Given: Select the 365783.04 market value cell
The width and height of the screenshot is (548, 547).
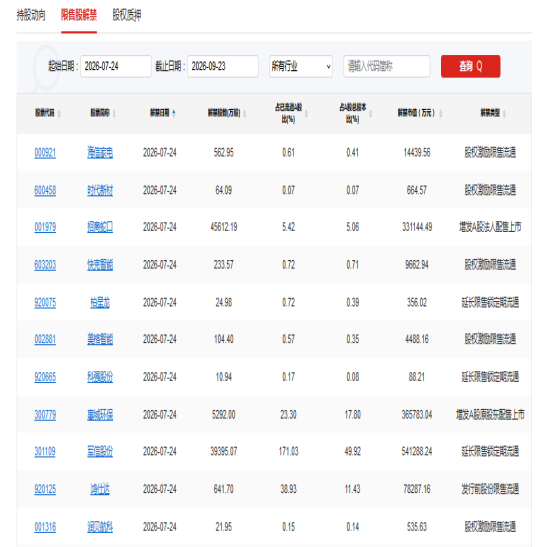Looking at the screenshot, I should click(417, 415).
